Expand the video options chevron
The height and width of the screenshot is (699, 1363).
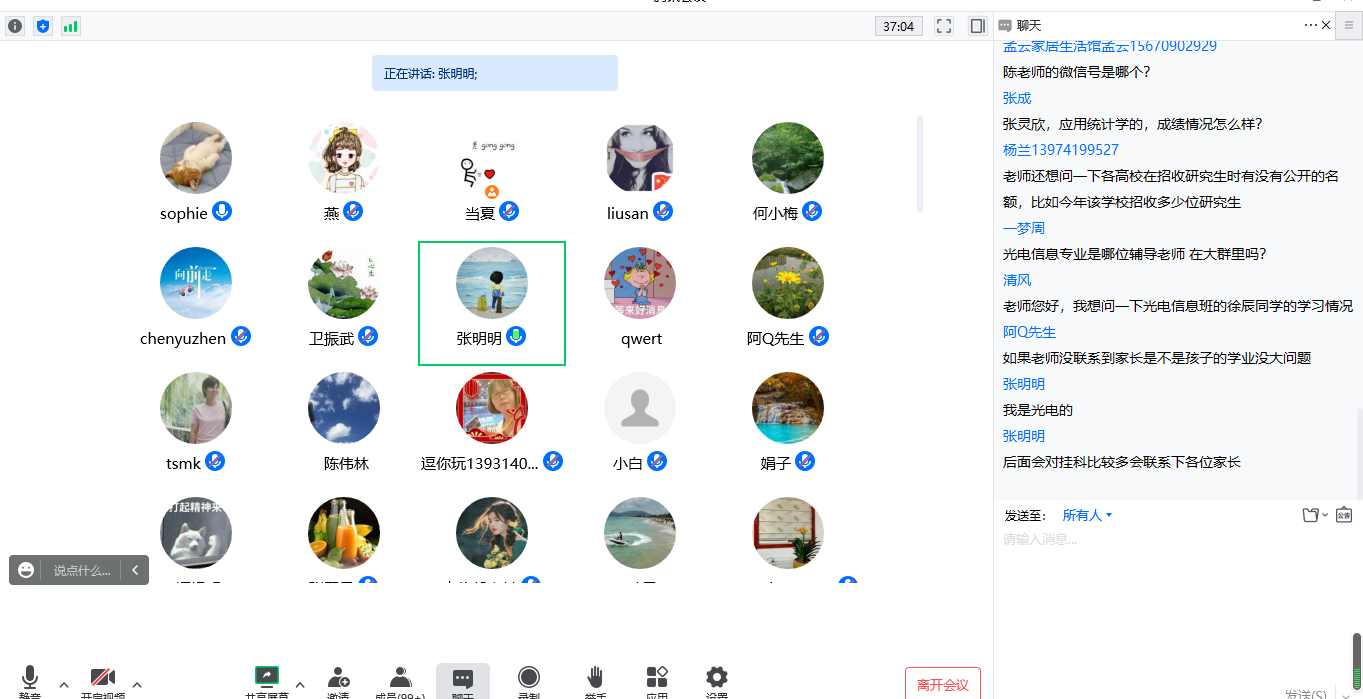138,684
